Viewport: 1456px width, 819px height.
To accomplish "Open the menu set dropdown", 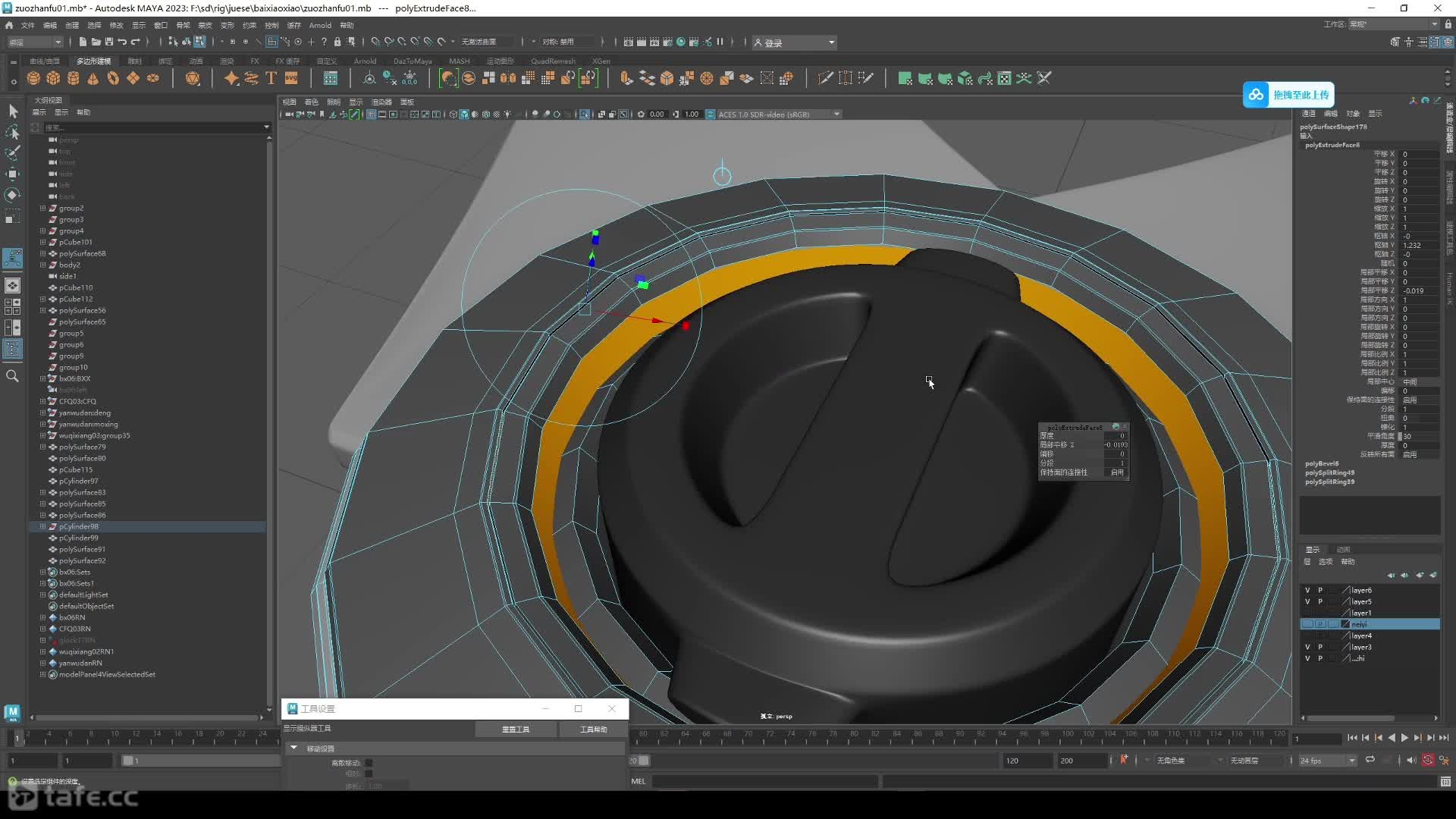I will pos(35,42).
